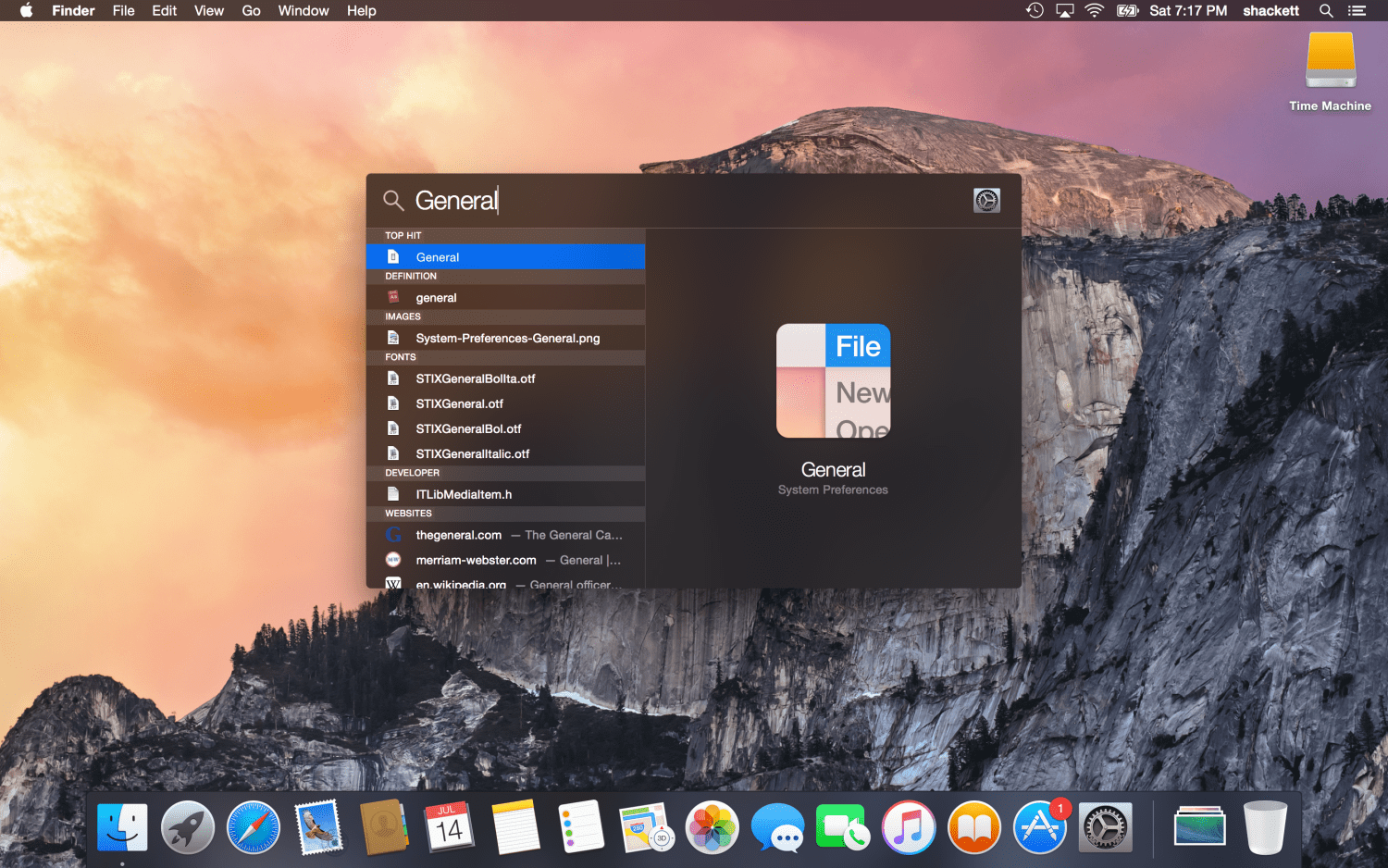Screen dimensions: 1388x868
Task: Open System Preferences gear in Dock
Action: [x=1105, y=827]
